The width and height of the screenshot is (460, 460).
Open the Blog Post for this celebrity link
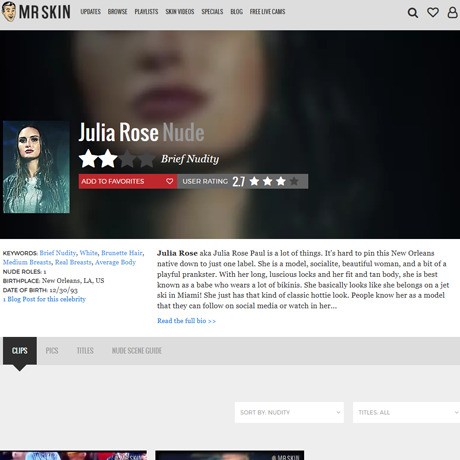click(44, 299)
